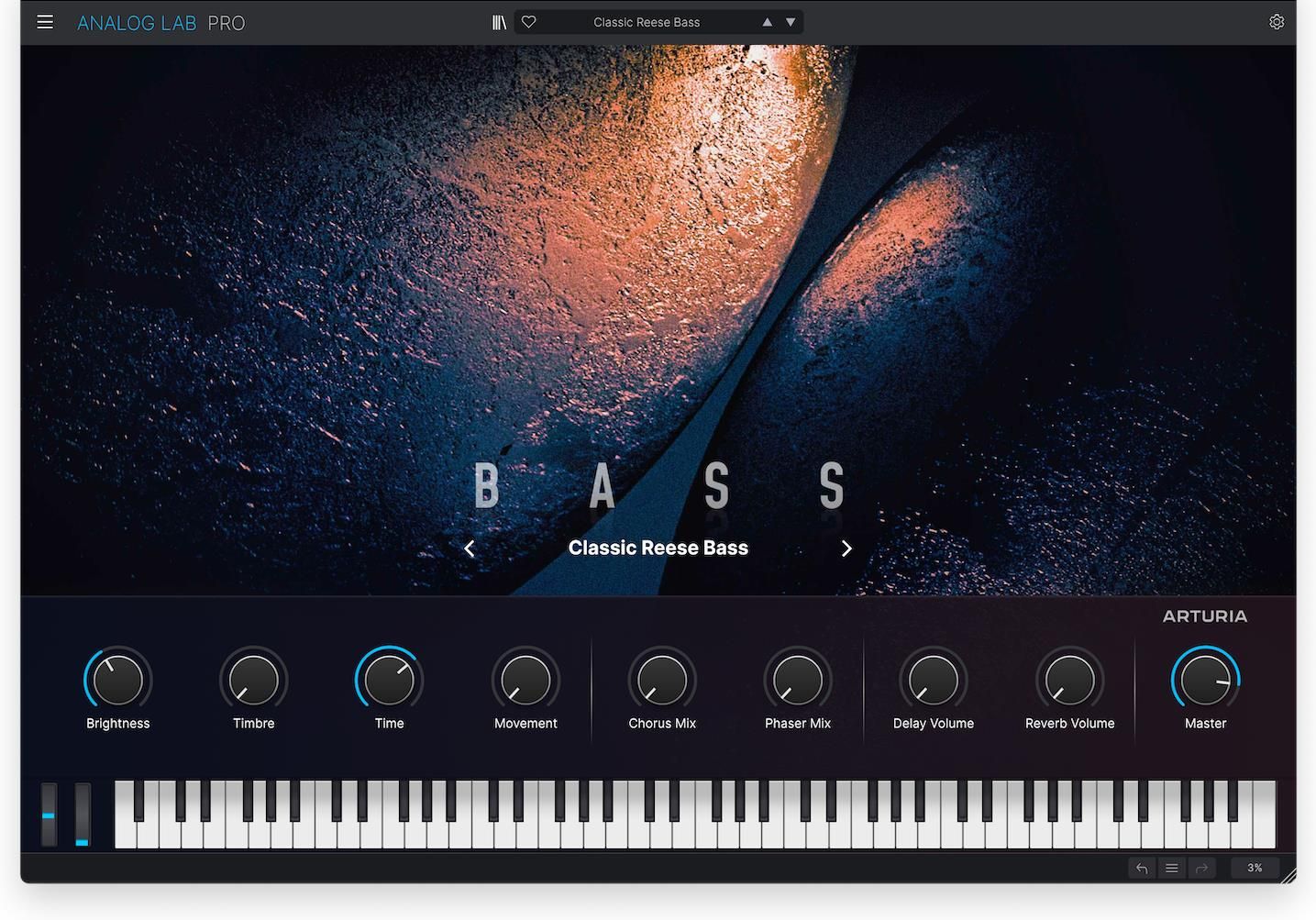
Task: Click the ANALOG LAB PRO title
Action: coord(160,23)
